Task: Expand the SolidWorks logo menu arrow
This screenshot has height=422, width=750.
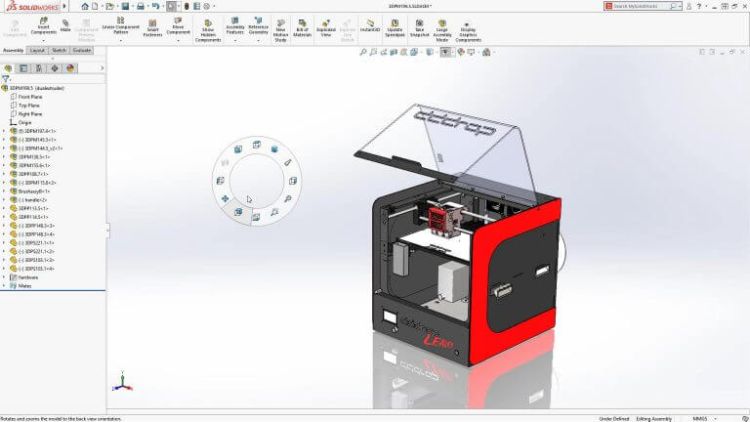Action: [65, 6]
